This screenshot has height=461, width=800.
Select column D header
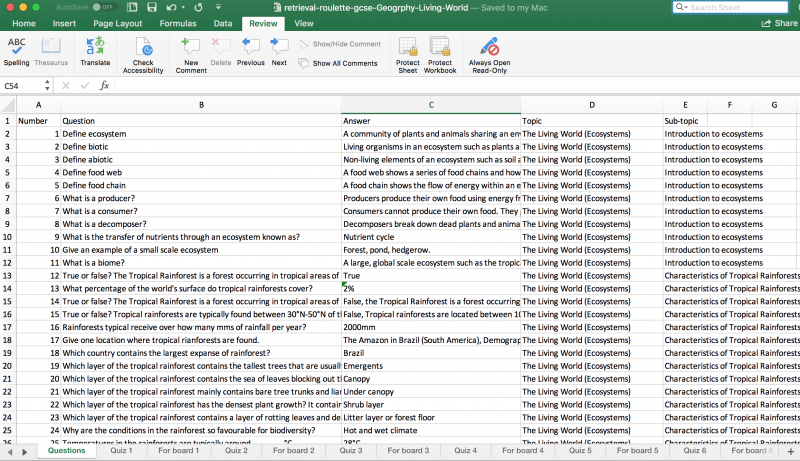tap(591, 105)
